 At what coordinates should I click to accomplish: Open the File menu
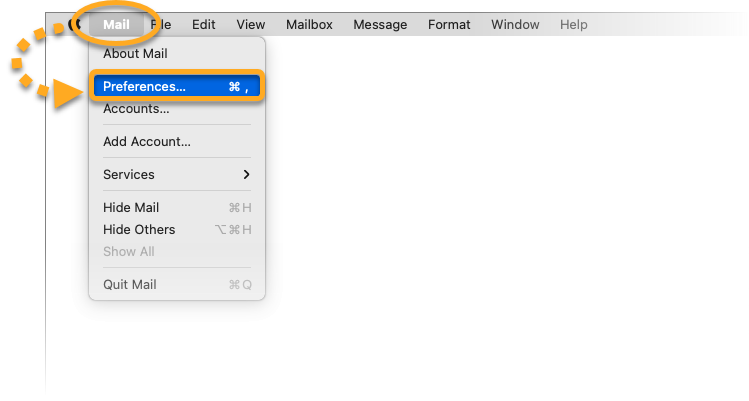pos(161,24)
